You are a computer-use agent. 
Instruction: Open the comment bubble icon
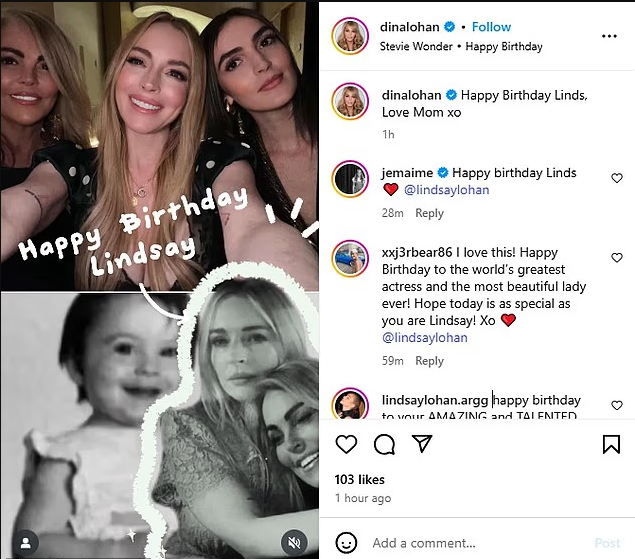384,444
